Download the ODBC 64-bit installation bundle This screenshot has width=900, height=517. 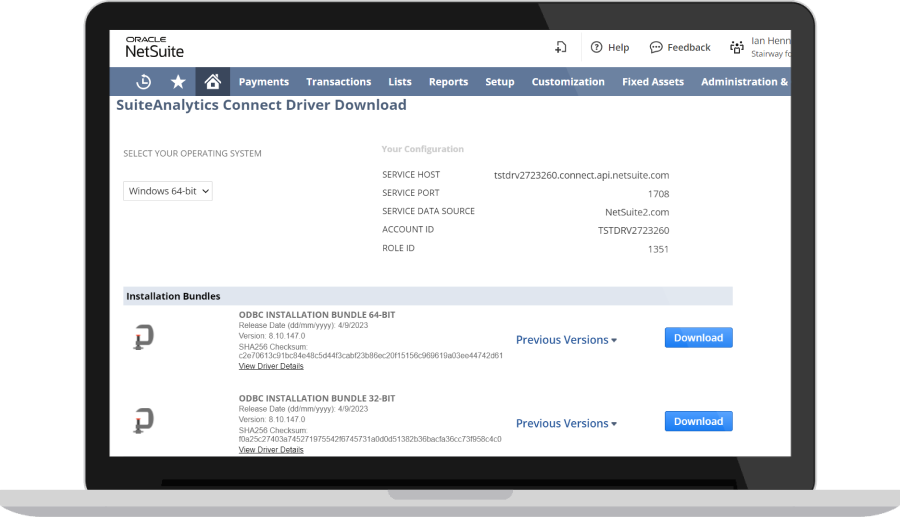click(699, 337)
